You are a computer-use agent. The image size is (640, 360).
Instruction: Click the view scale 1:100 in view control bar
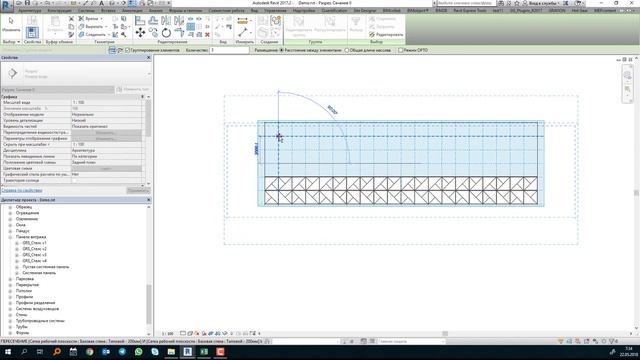click(x=167, y=334)
